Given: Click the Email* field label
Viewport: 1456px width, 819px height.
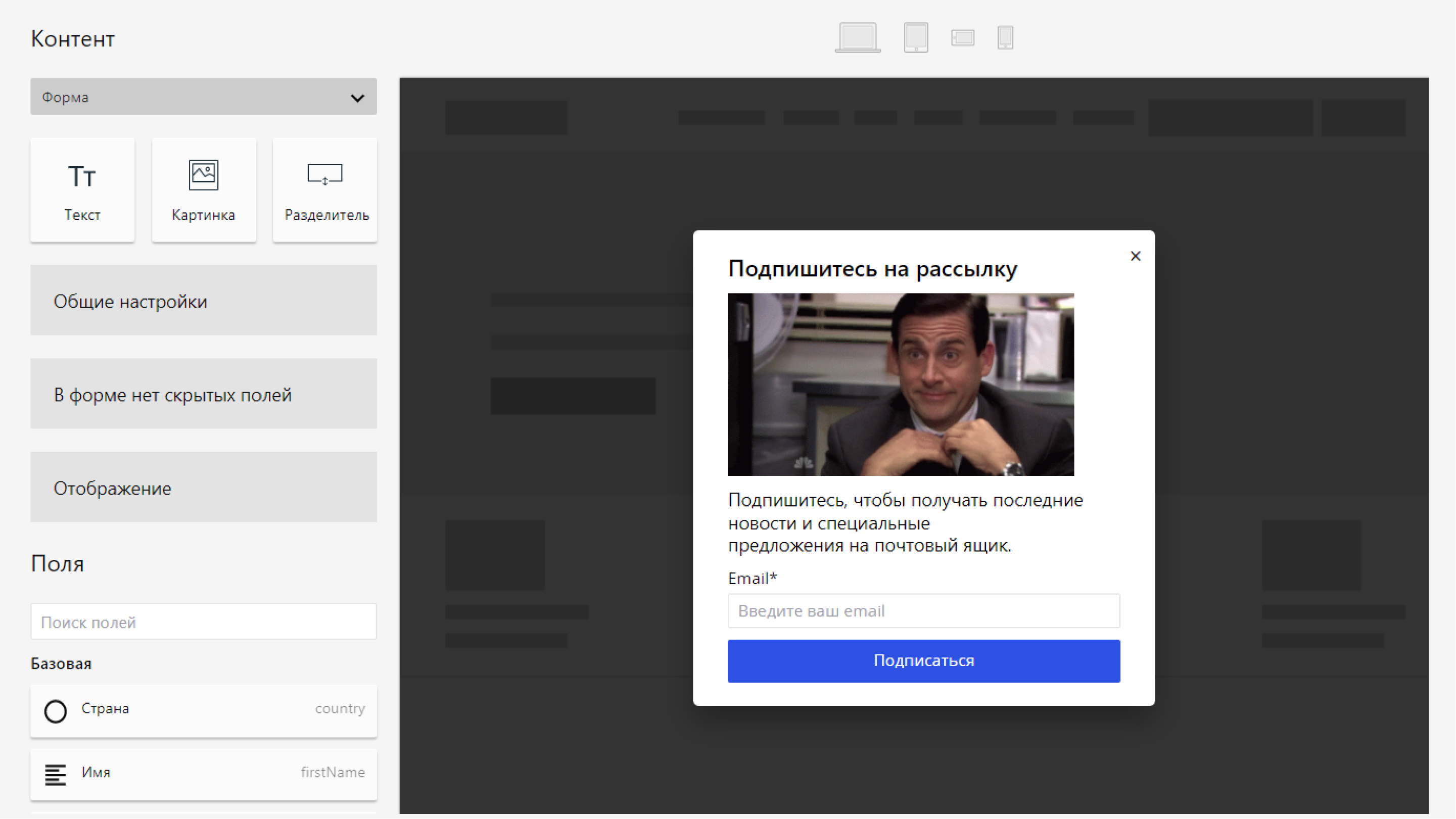Looking at the screenshot, I should click(753, 578).
